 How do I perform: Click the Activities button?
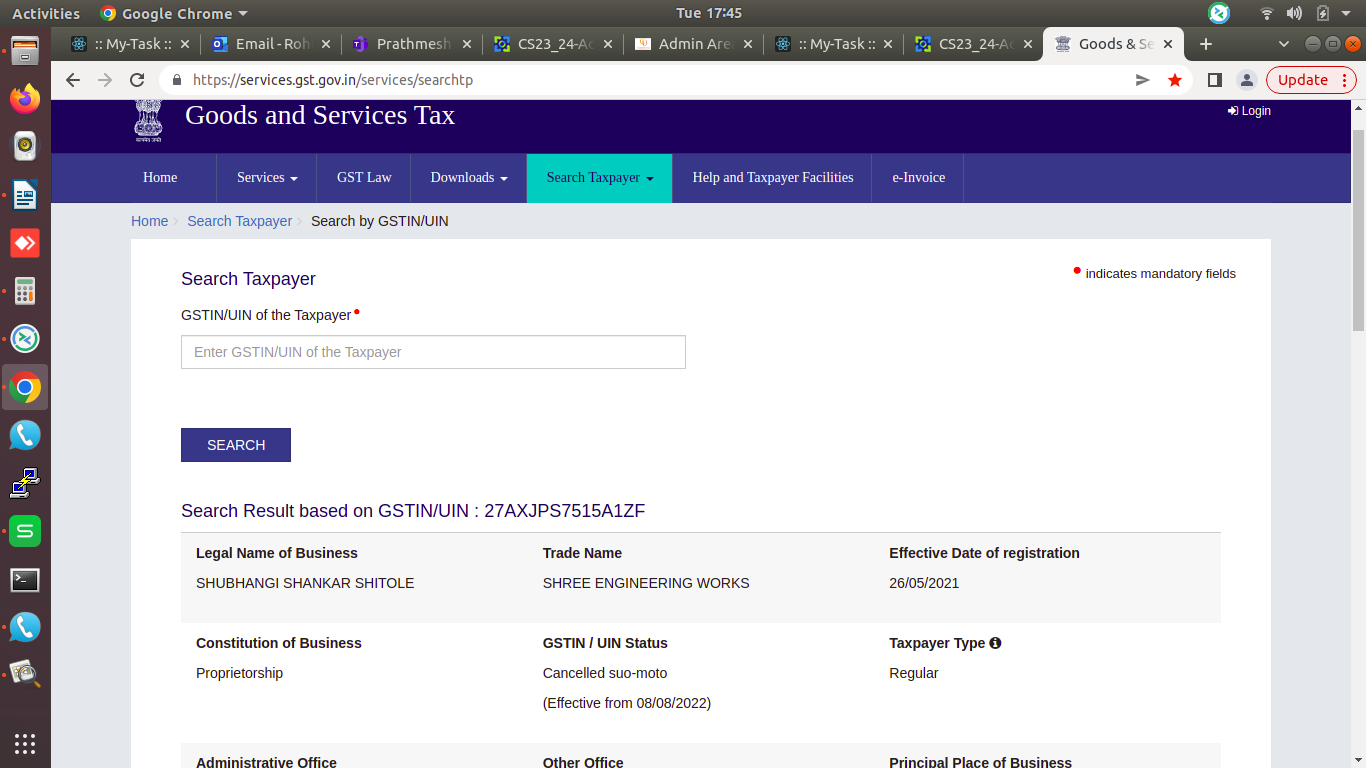tap(46, 13)
